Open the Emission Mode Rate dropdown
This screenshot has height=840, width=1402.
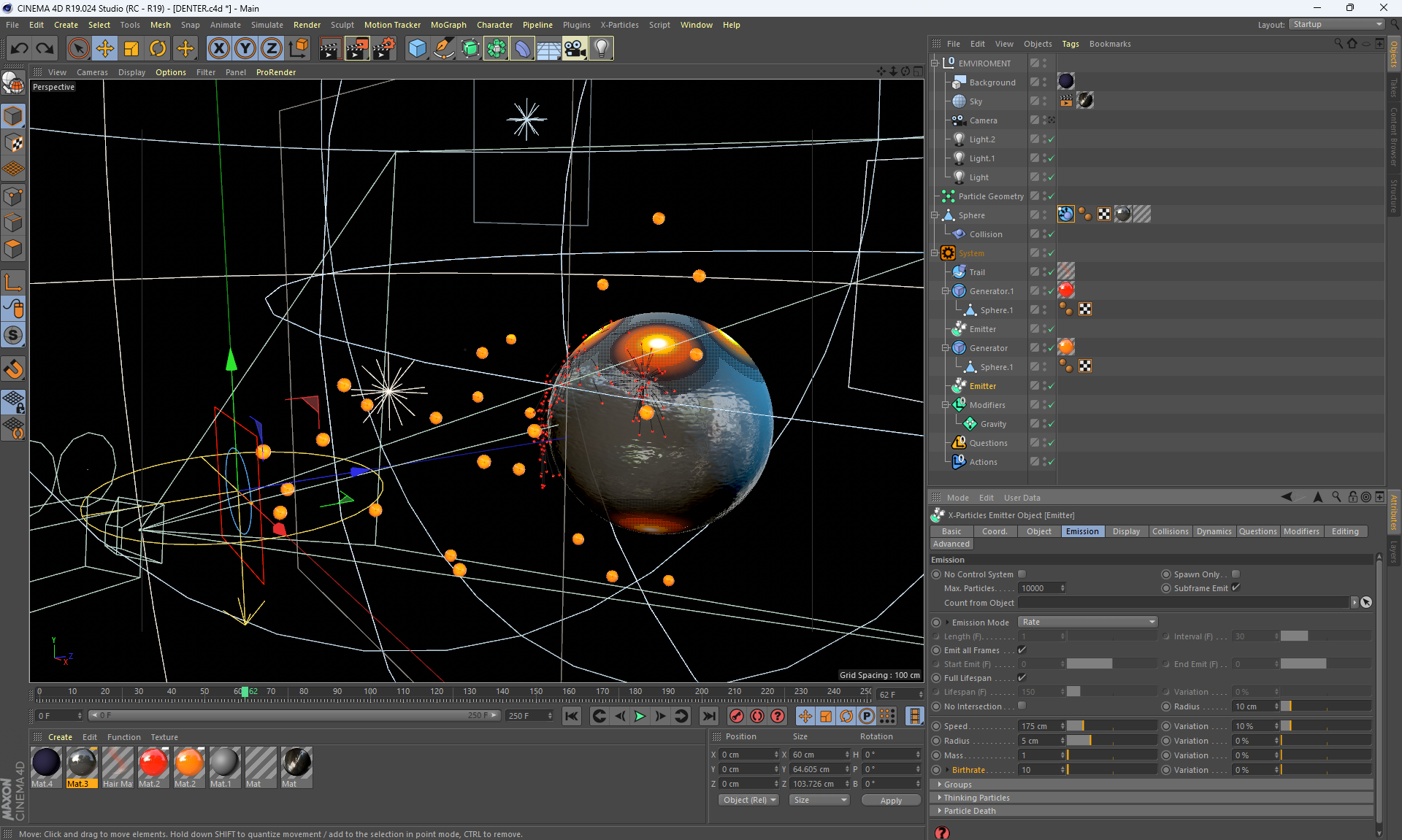click(x=1087, y=623)
